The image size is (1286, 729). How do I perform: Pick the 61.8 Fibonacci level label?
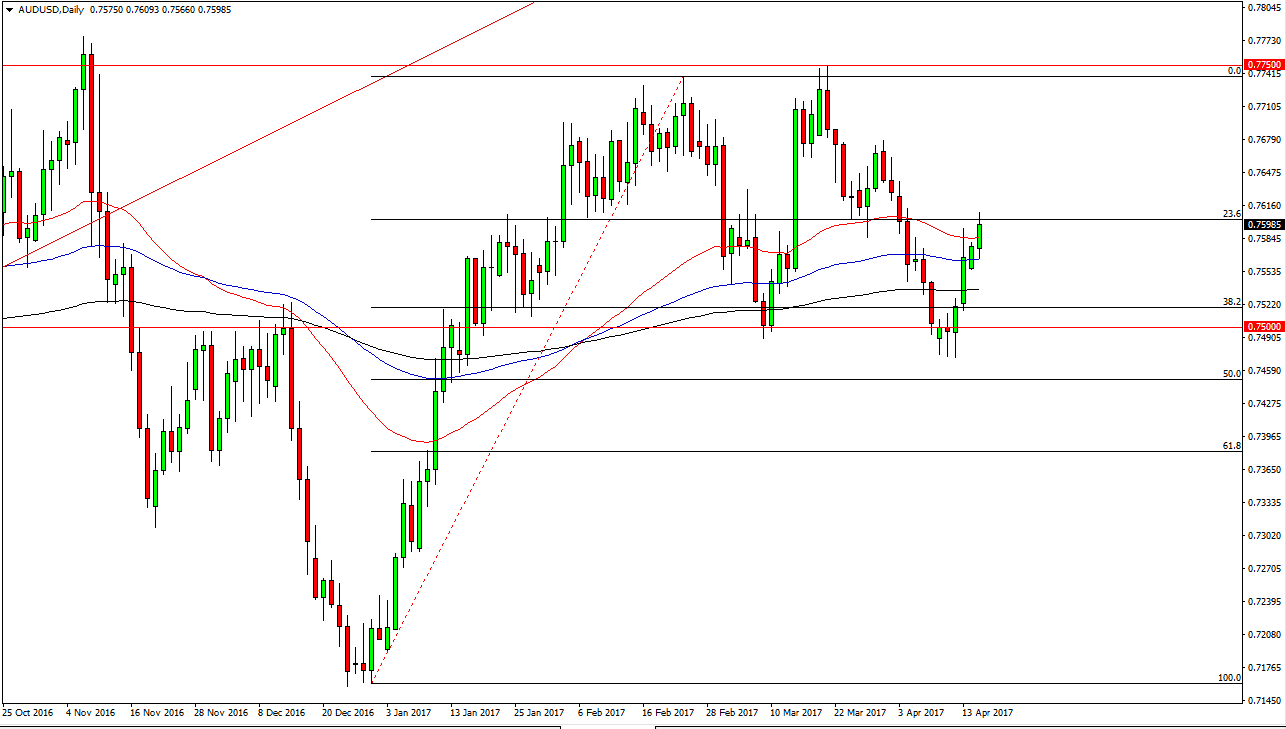click(x=1231, y=445)
